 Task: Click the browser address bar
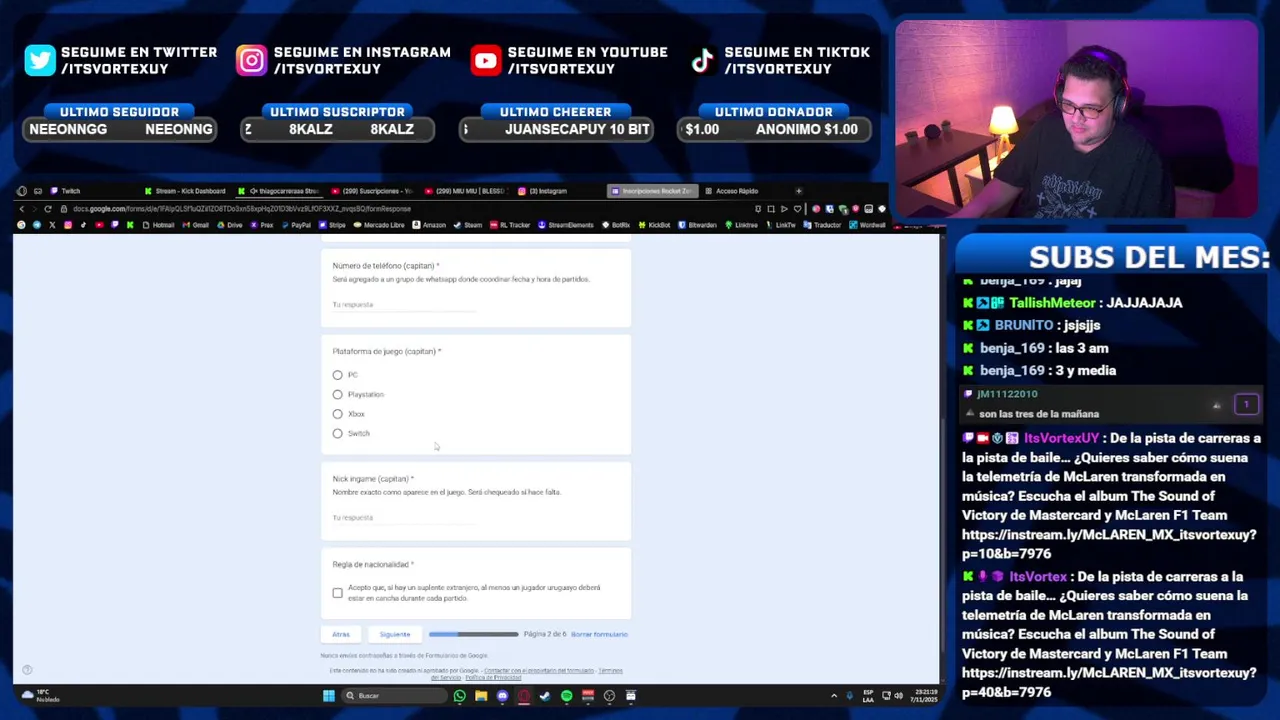click(x=400, y=209)
